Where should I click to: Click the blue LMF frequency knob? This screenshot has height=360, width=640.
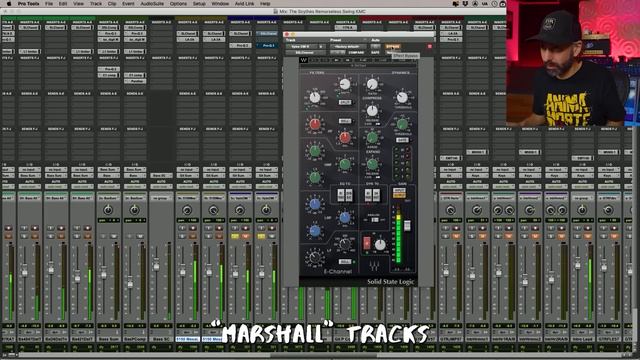coord(345,218)
